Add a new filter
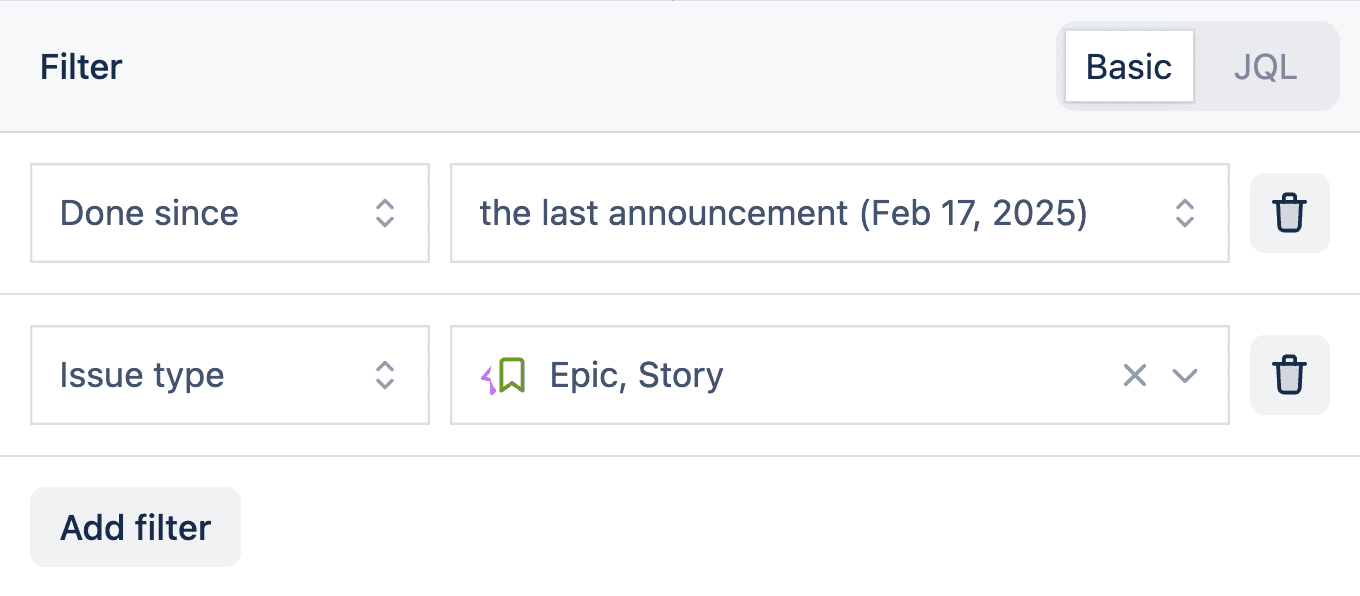Viewport: 1360px width, 596px height. (136, 527)
